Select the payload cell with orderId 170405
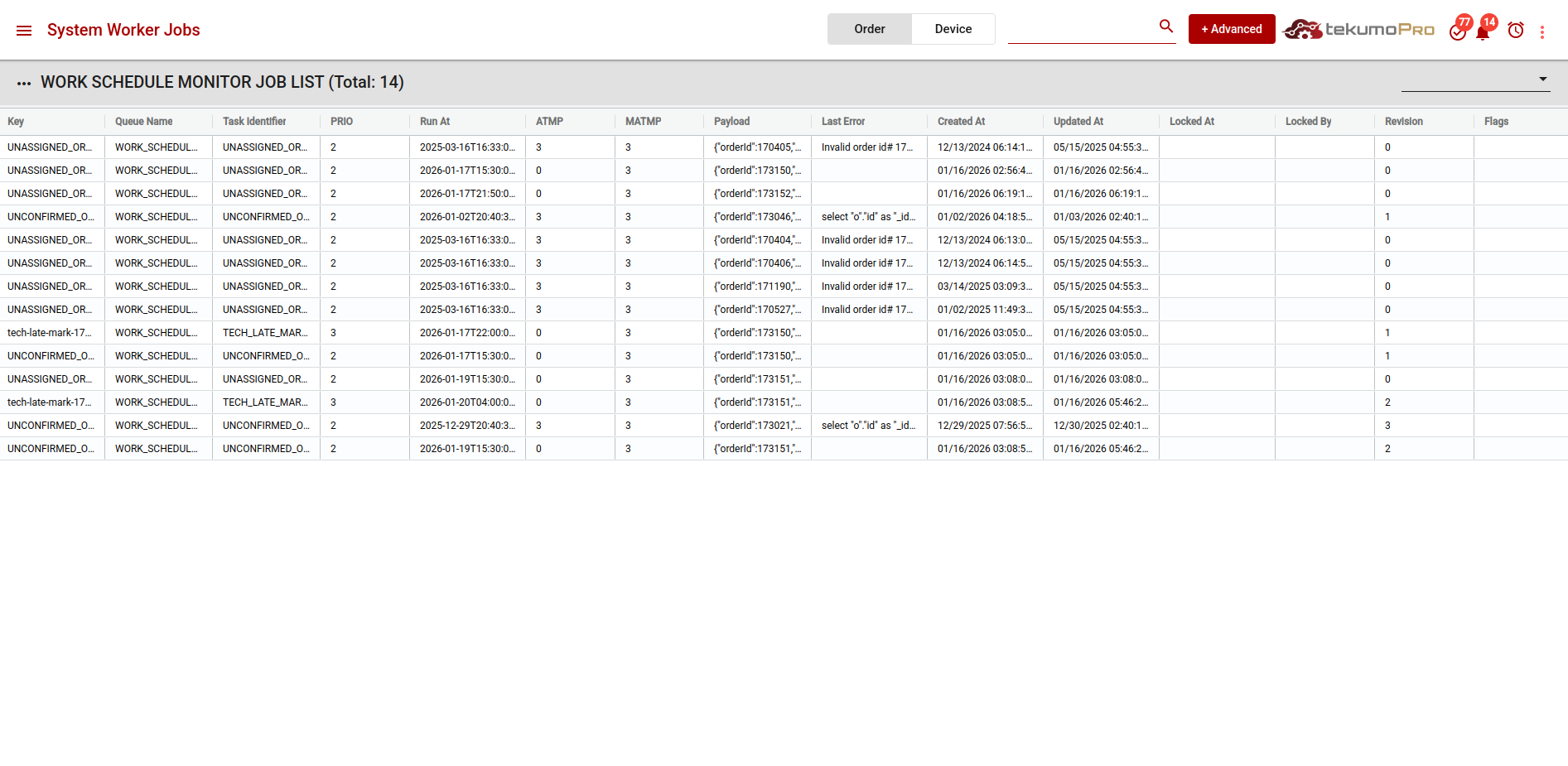Image resolution: width=1568 pixels, height=766 pixels. [x=757, y=147]
